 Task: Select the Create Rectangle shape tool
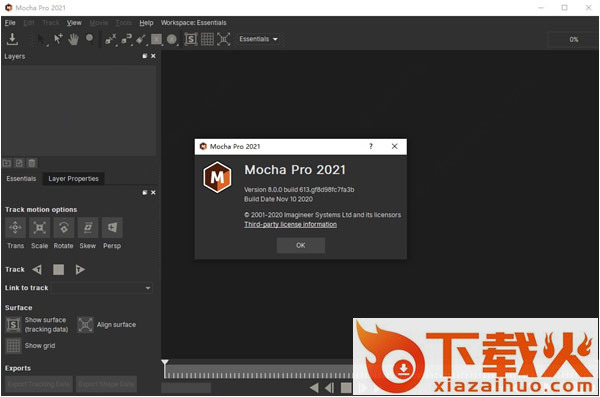(156, 39)
